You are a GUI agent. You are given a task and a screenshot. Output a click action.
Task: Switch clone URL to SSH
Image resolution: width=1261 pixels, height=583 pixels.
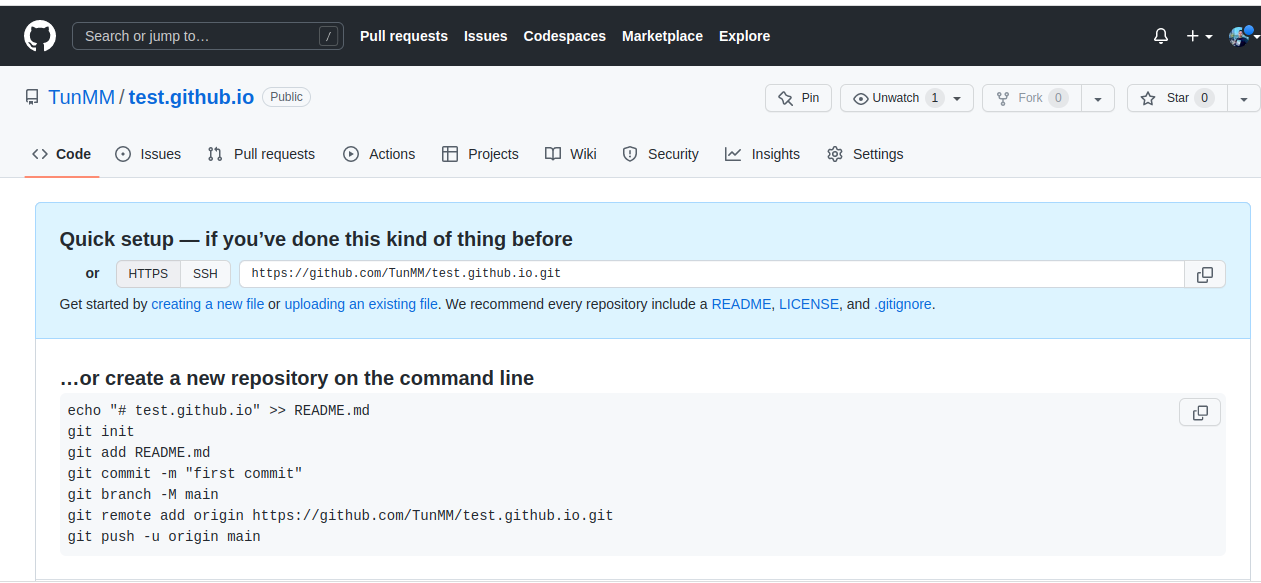point(205,274)
